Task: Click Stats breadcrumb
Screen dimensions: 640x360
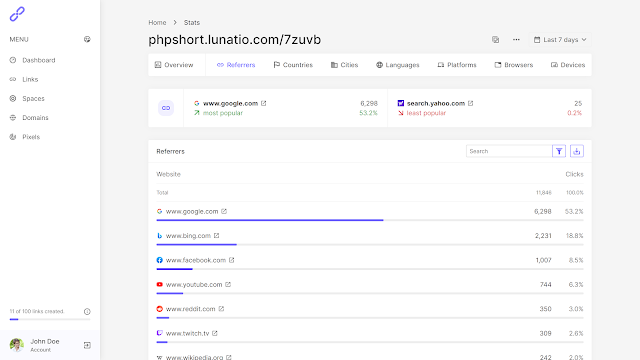Action: (192, 22)
